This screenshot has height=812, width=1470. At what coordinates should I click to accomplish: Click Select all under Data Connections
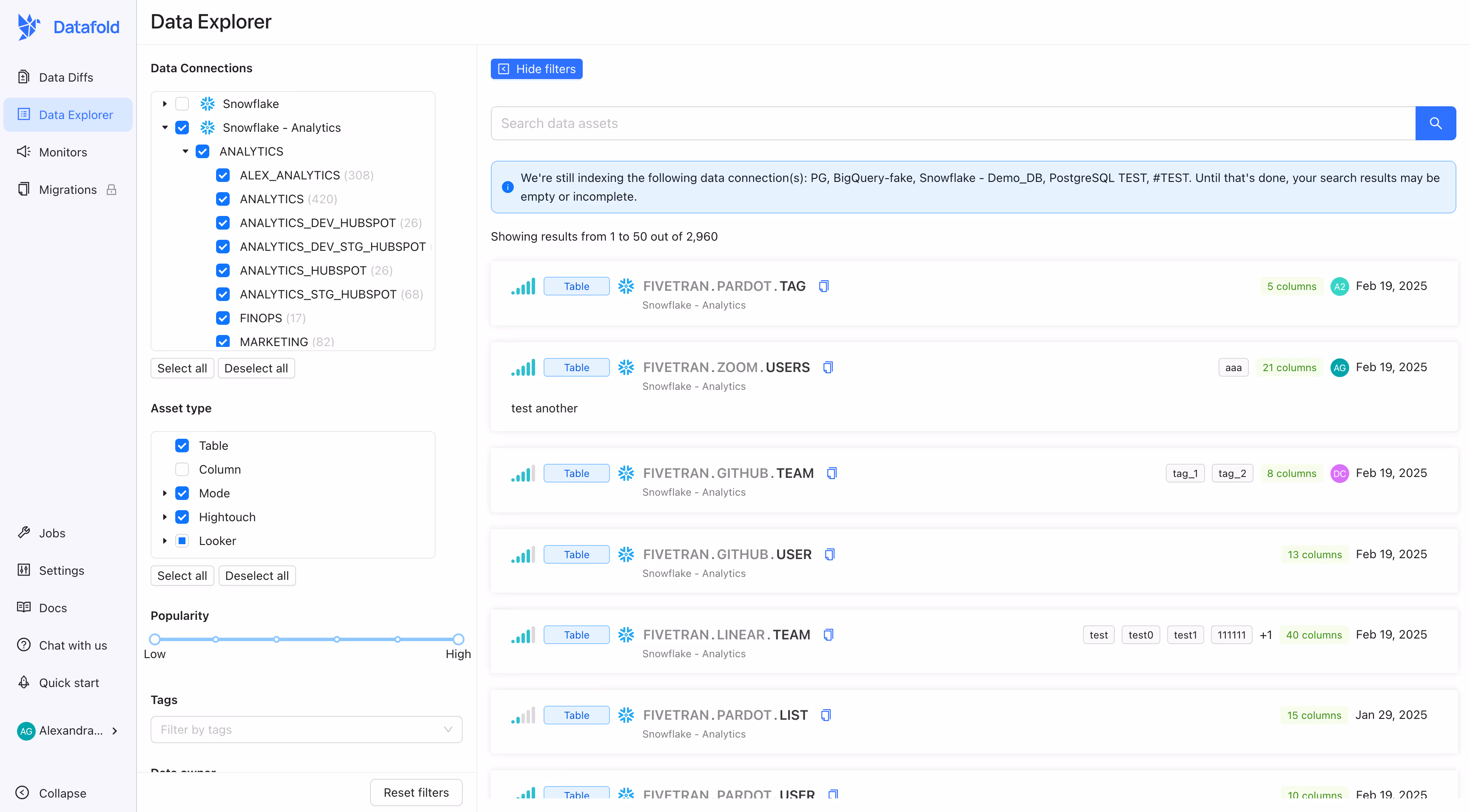[x=182, y=368]
